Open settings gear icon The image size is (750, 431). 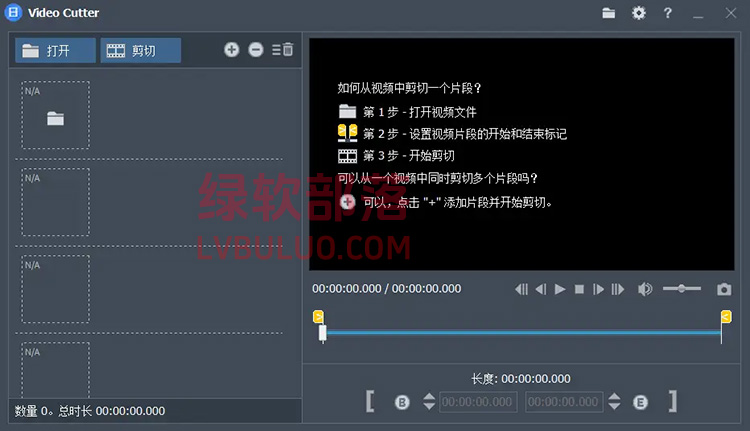(x=639, y=13)
